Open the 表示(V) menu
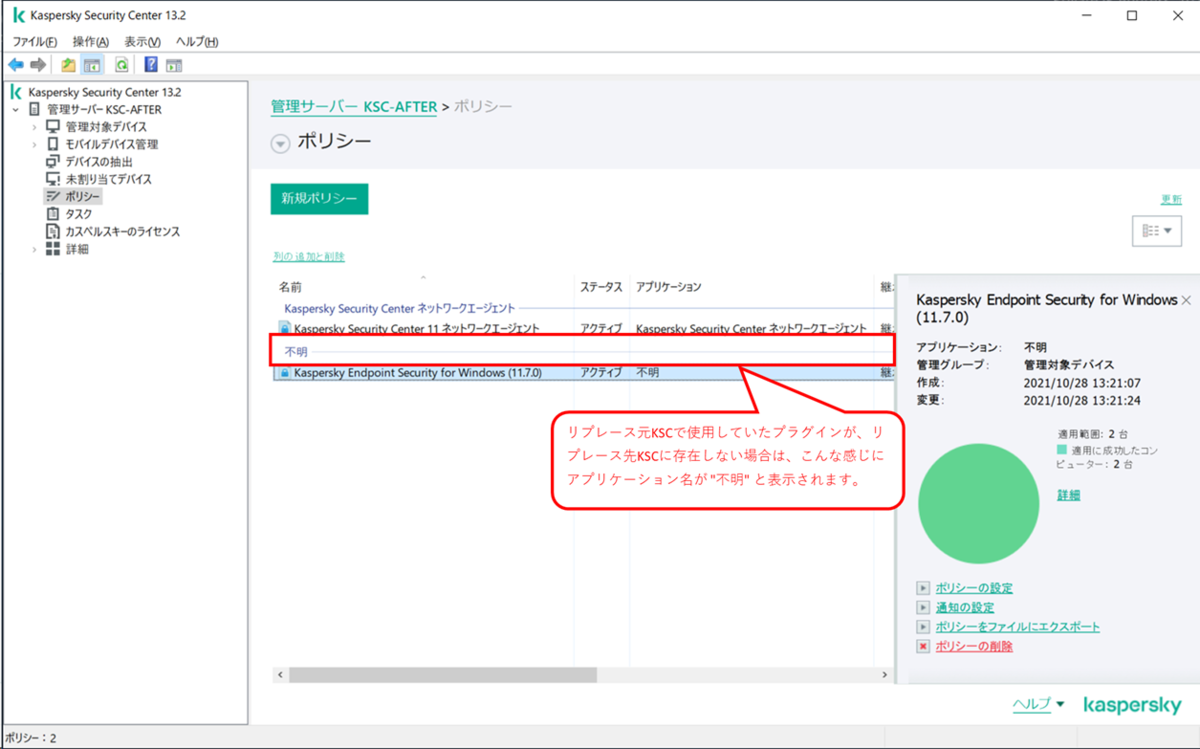The image size is (1200, 749). [x=142, y=42]
